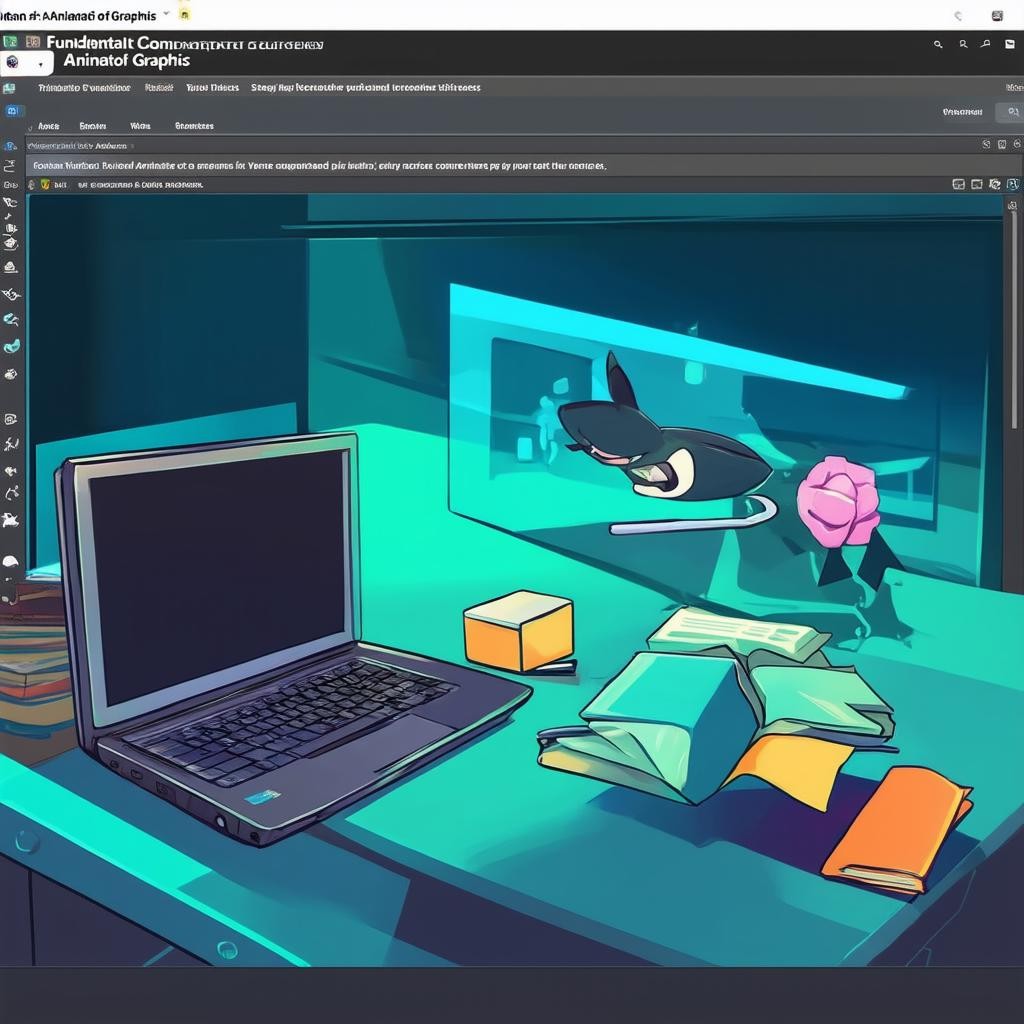This screenshot has width=1024, height=1024.
Task: Open the white dropdown with globe icon
Action: [27, 63]
